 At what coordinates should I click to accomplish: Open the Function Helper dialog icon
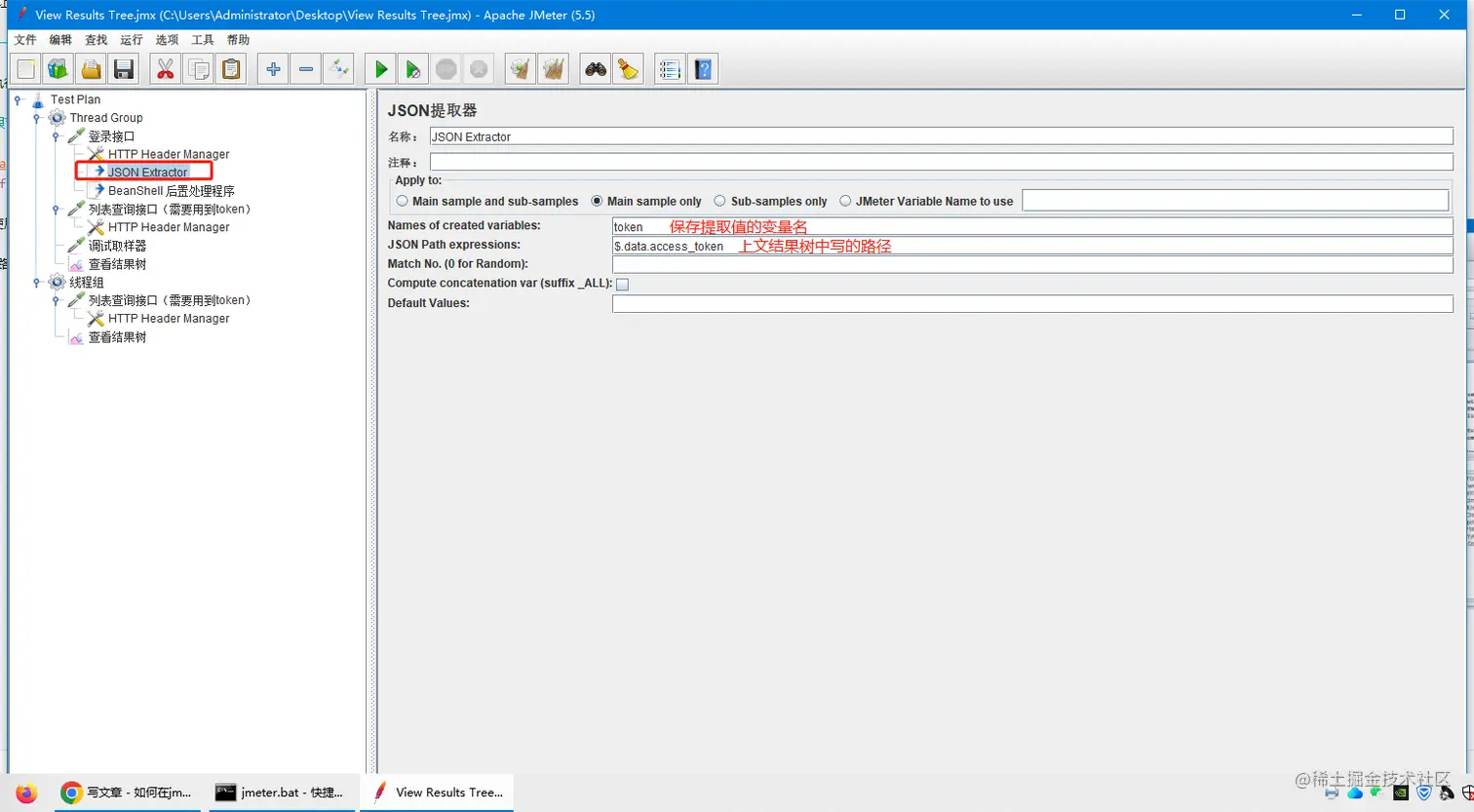coord(670,69)
